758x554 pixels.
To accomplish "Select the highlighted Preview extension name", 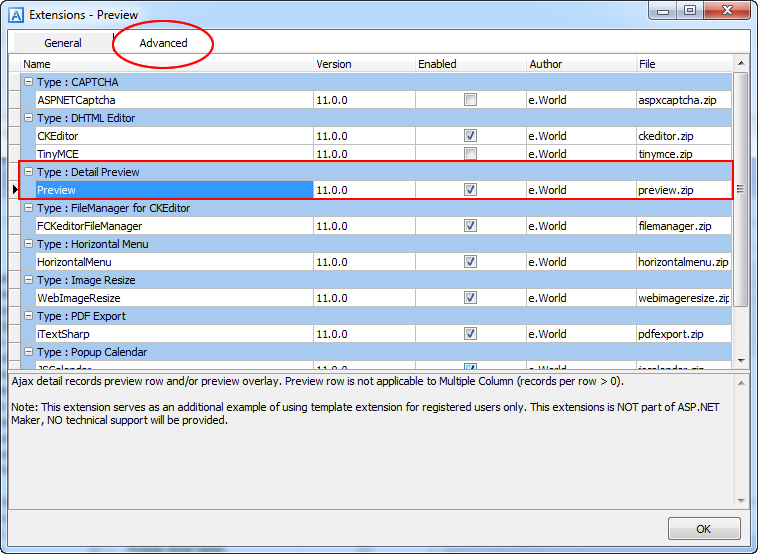I will [x=174, y=190].
